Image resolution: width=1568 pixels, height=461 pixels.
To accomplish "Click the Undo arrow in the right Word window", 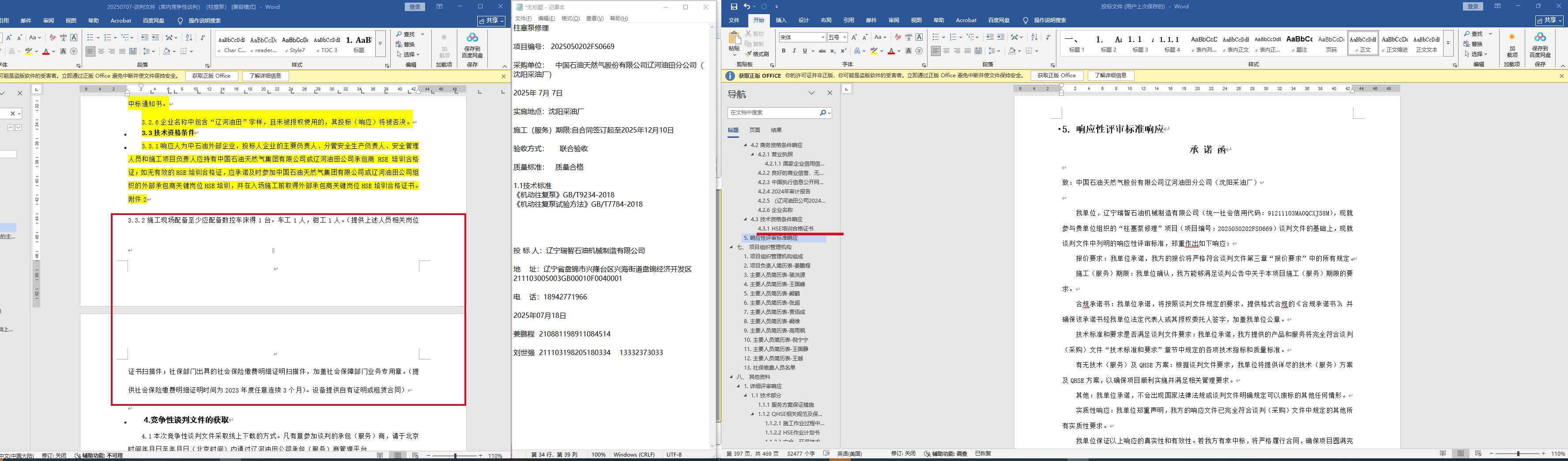I will coord(747,7).
